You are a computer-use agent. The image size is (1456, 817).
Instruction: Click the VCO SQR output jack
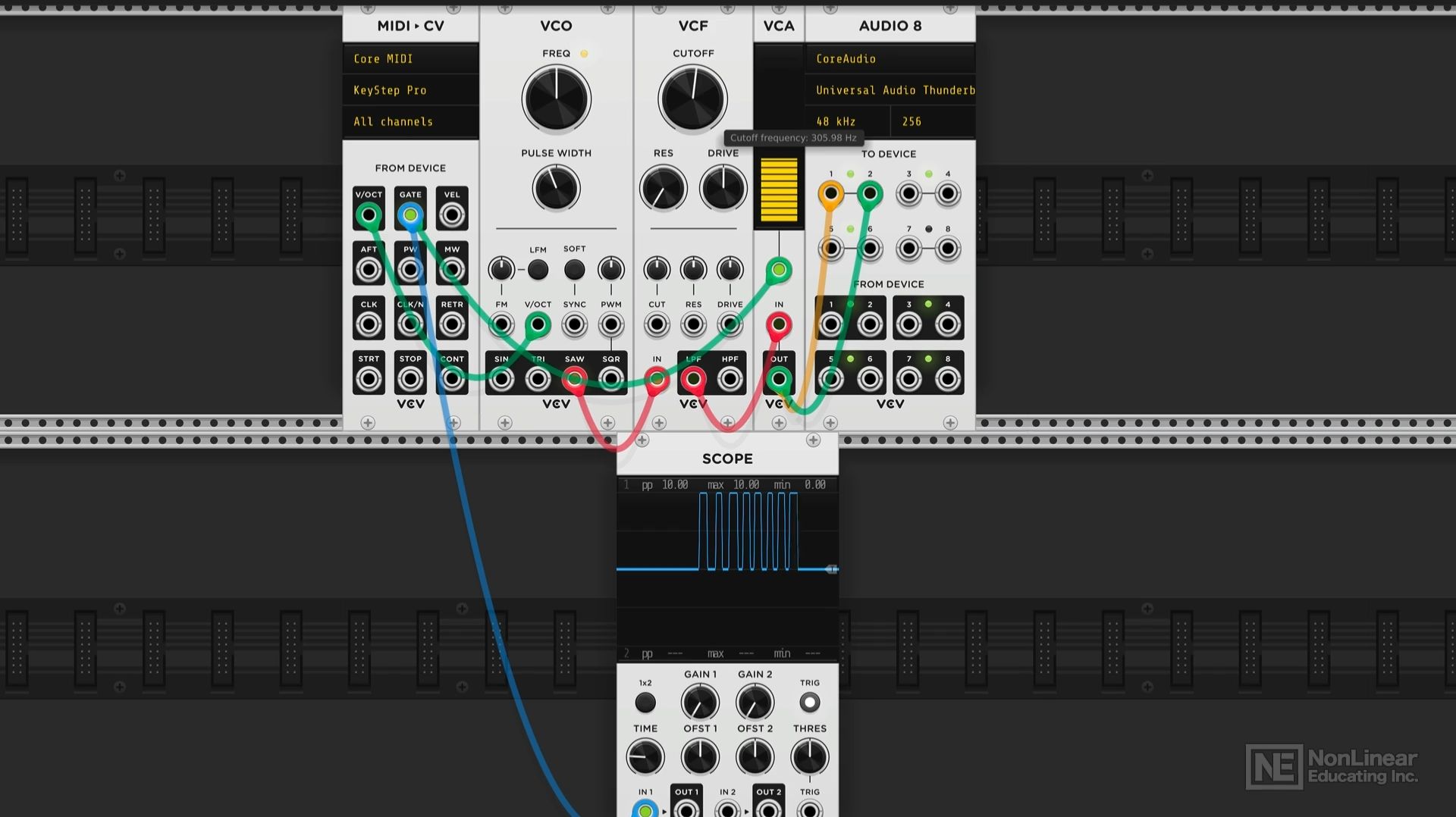point(611,379)
